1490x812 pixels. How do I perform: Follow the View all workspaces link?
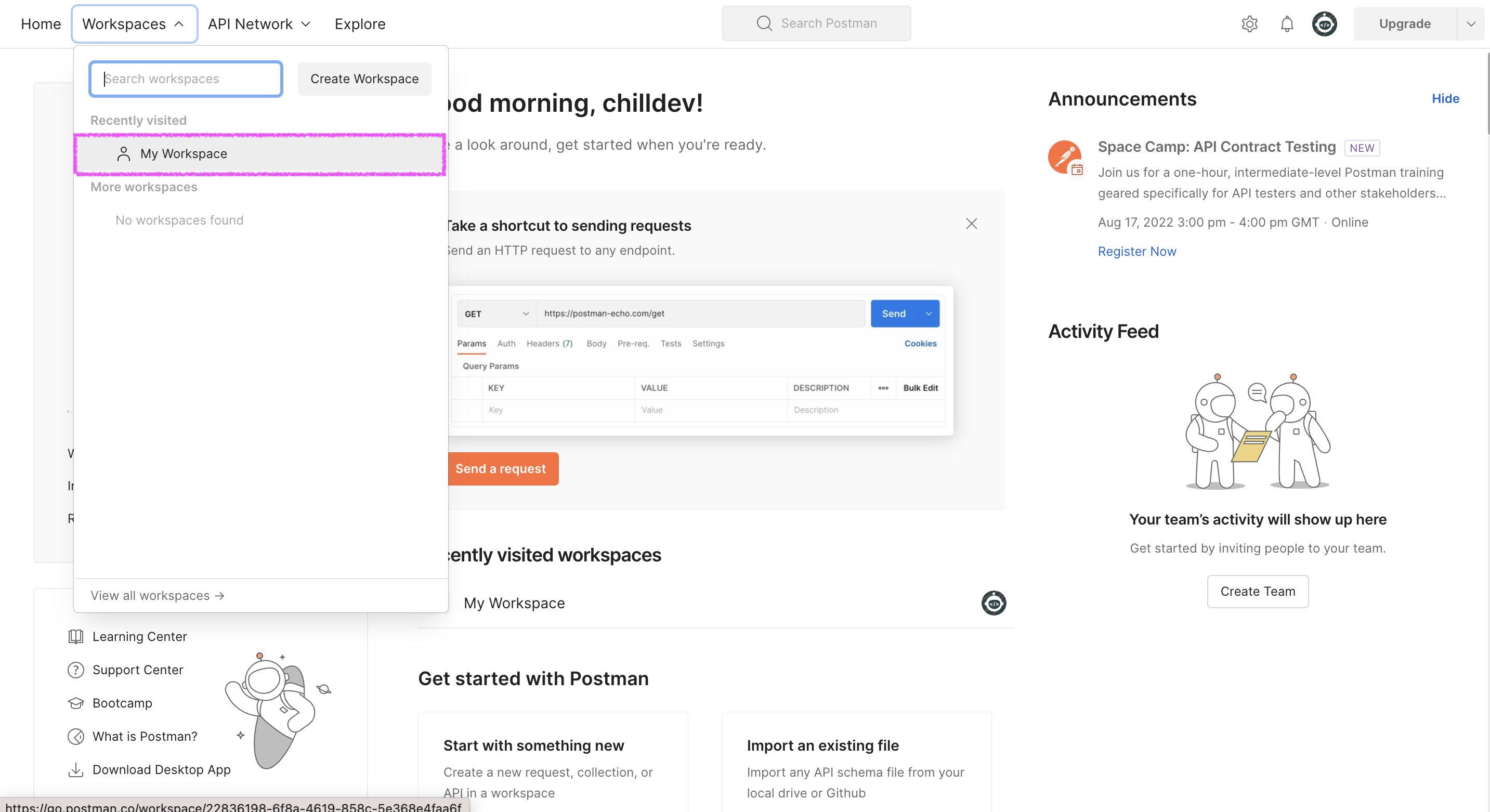pos(158,596)
